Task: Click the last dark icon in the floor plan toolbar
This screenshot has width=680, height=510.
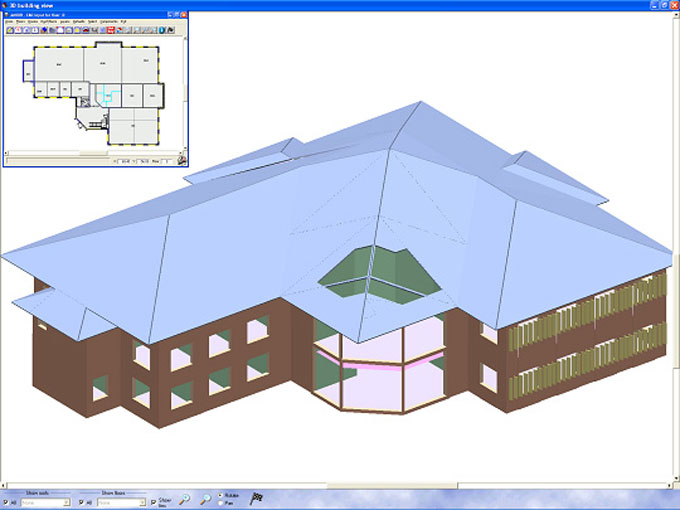Action: [171, 30]
